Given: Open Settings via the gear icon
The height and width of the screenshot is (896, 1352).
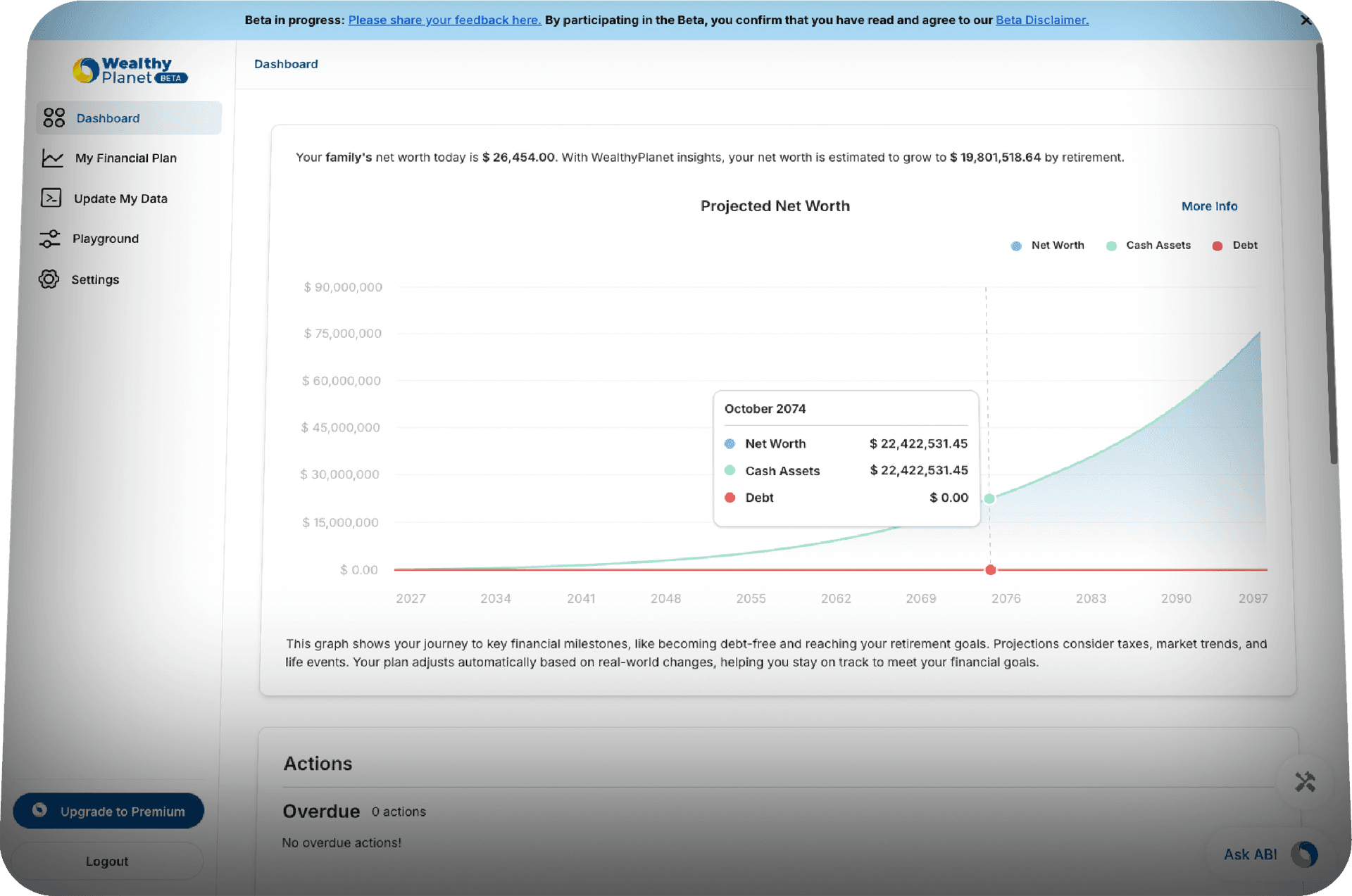Looking at the screenshot, I should tap(49, 279).
